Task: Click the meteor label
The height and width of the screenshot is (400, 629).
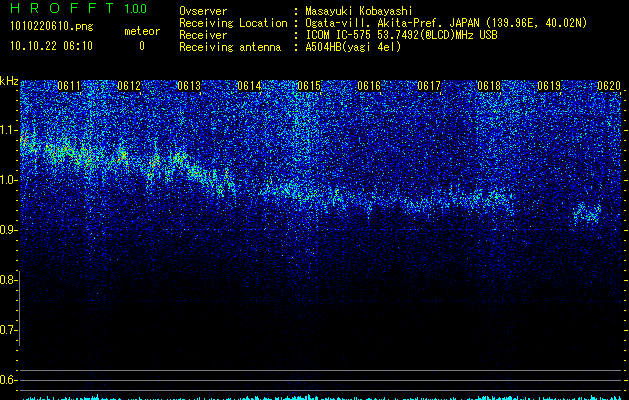Action: (x=142, y=31)
